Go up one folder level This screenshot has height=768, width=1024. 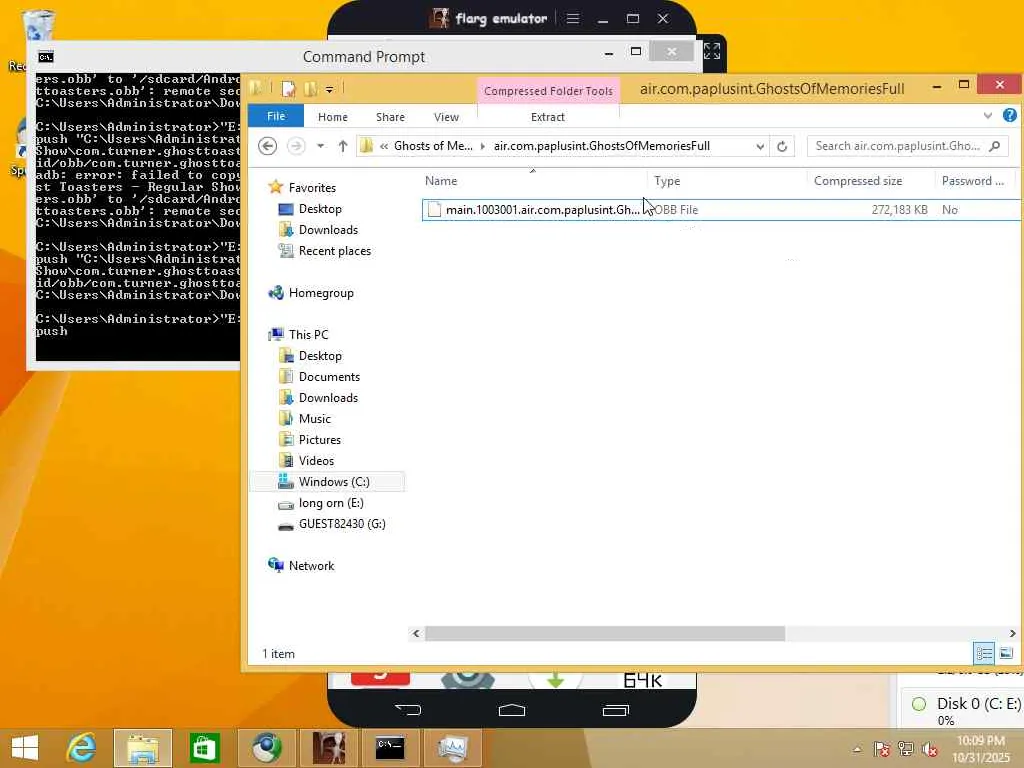click(x=342, y=146)
